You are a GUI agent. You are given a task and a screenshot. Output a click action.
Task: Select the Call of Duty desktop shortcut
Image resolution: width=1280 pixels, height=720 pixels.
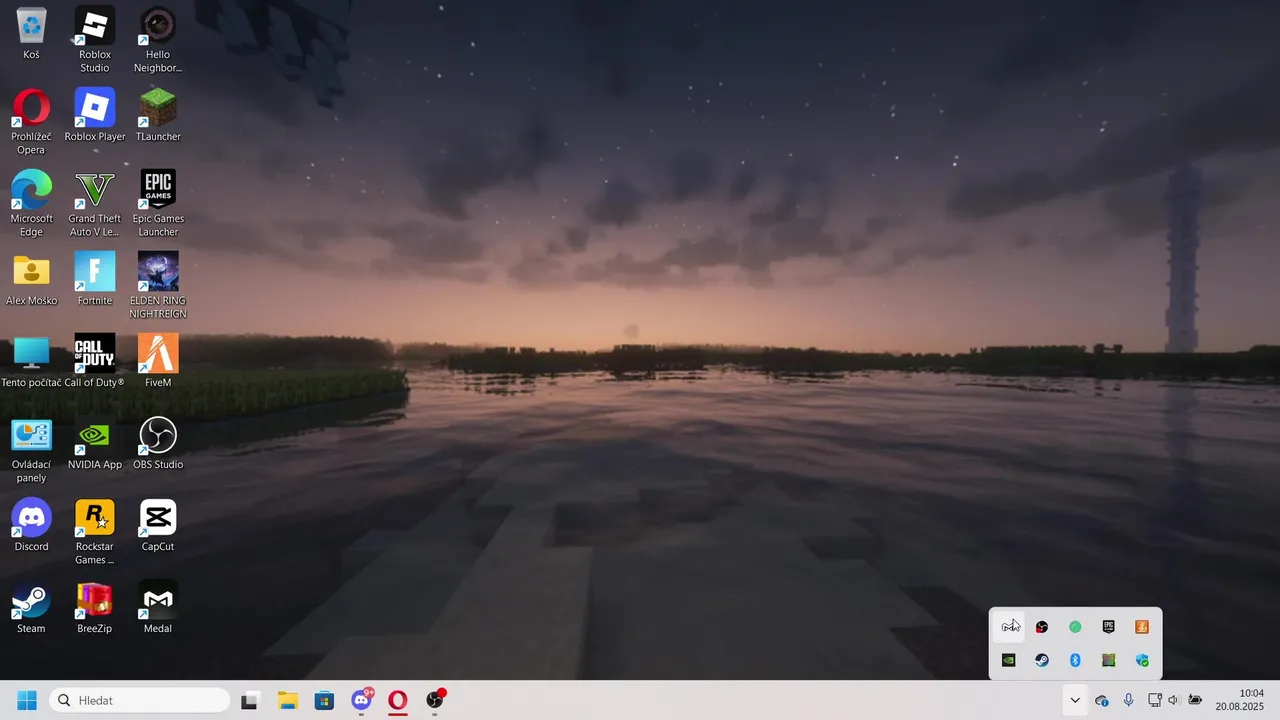pos(95,361)
